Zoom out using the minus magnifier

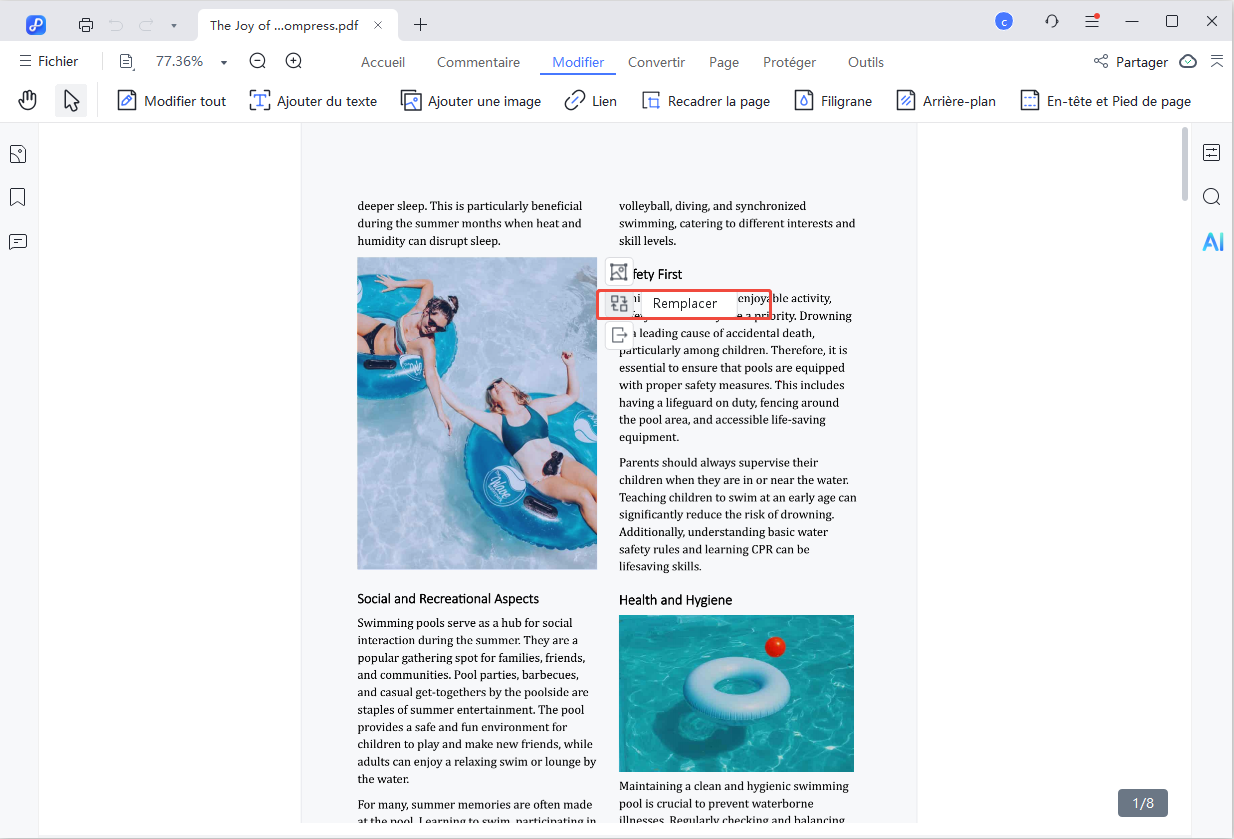257,60
